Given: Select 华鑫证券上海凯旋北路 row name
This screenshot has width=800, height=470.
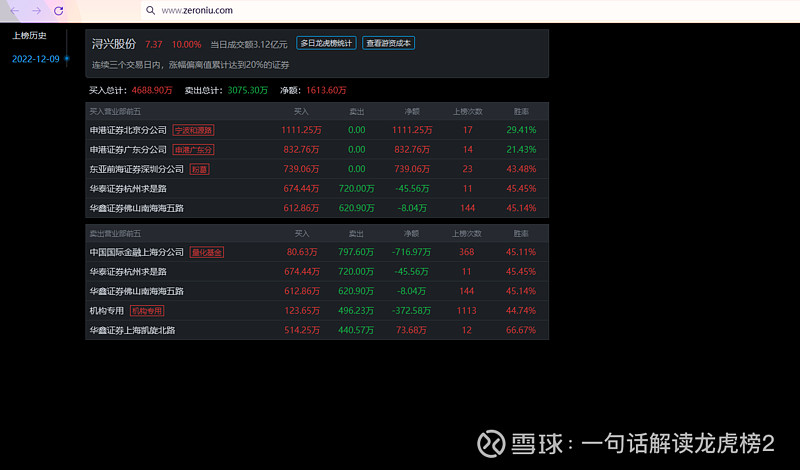Looking at the screenshot, I should (133, 330).
